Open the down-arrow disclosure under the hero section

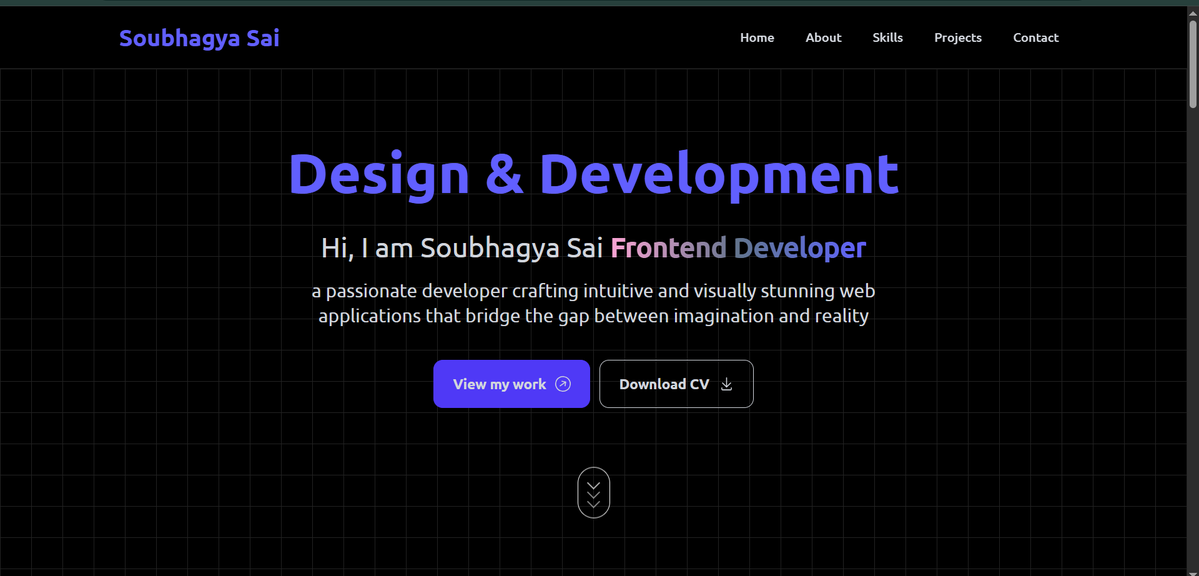click(x=593, y=492)
